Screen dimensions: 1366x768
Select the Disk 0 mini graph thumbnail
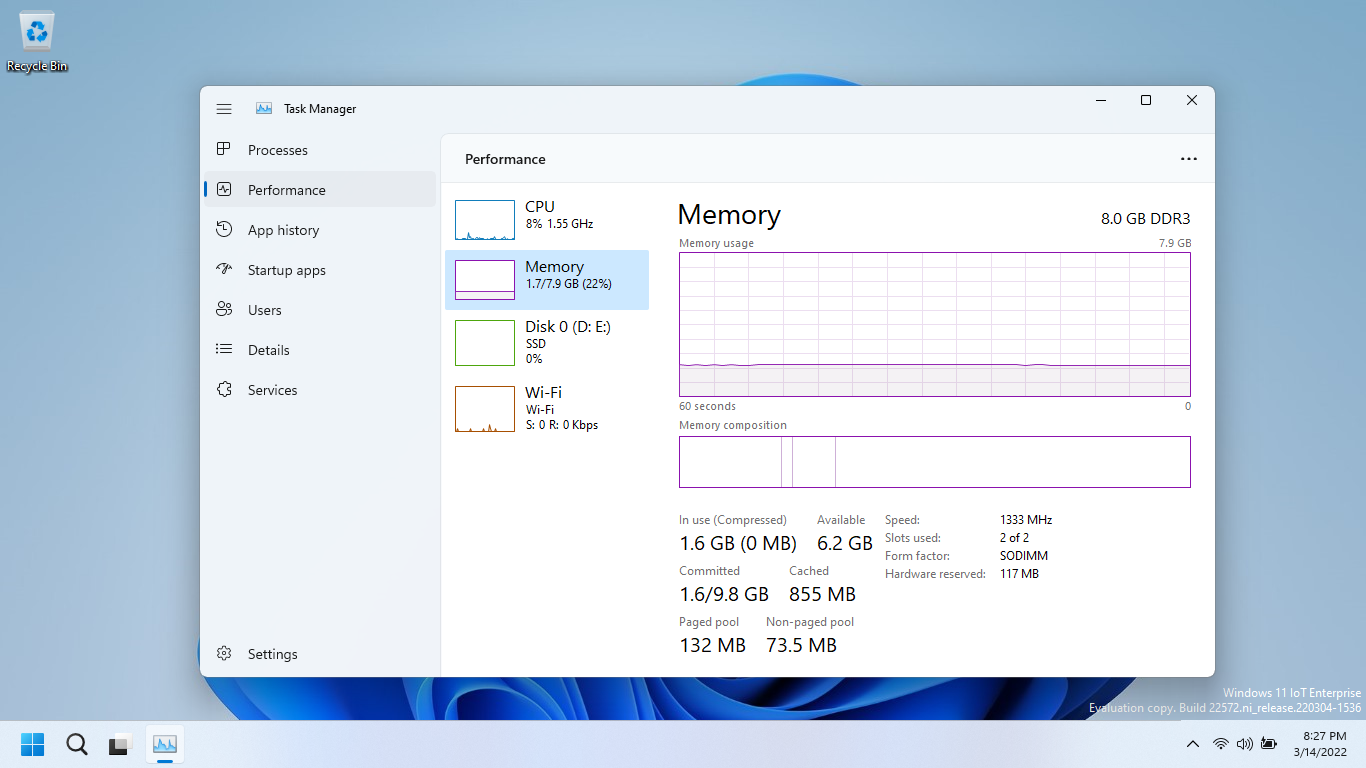(485, 343)
